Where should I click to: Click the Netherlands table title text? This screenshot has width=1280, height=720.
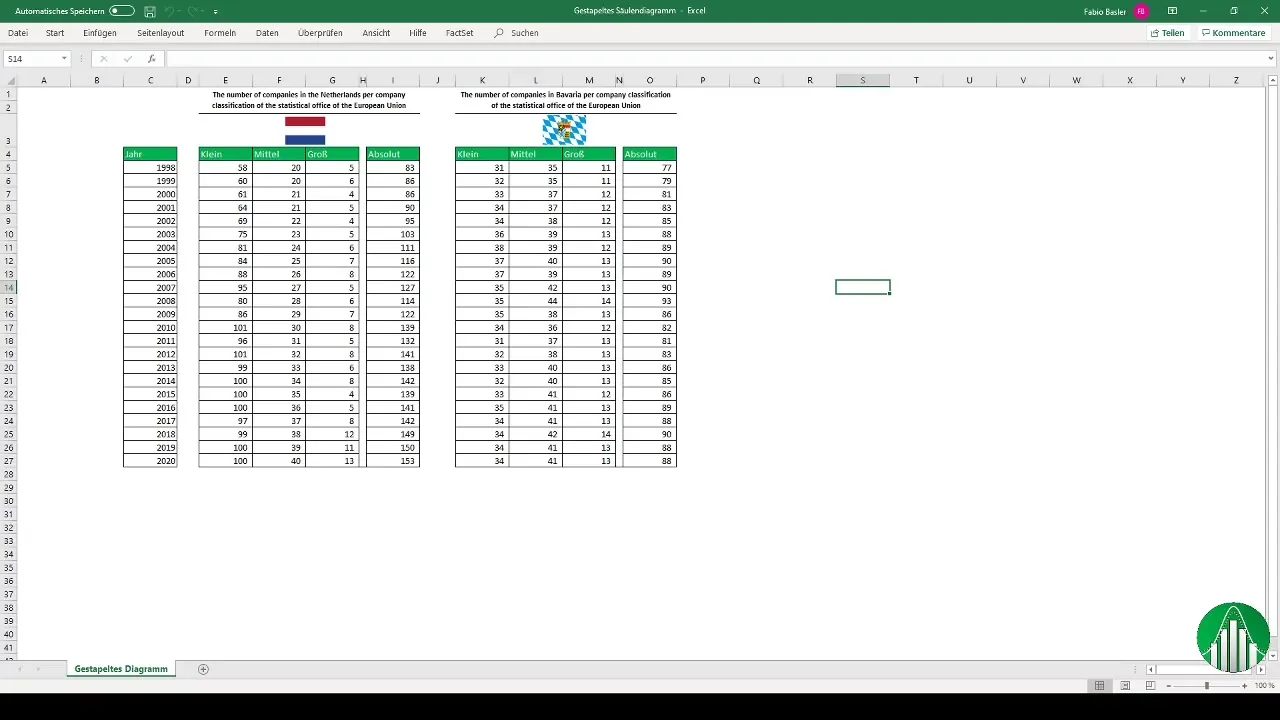(309, 100)
